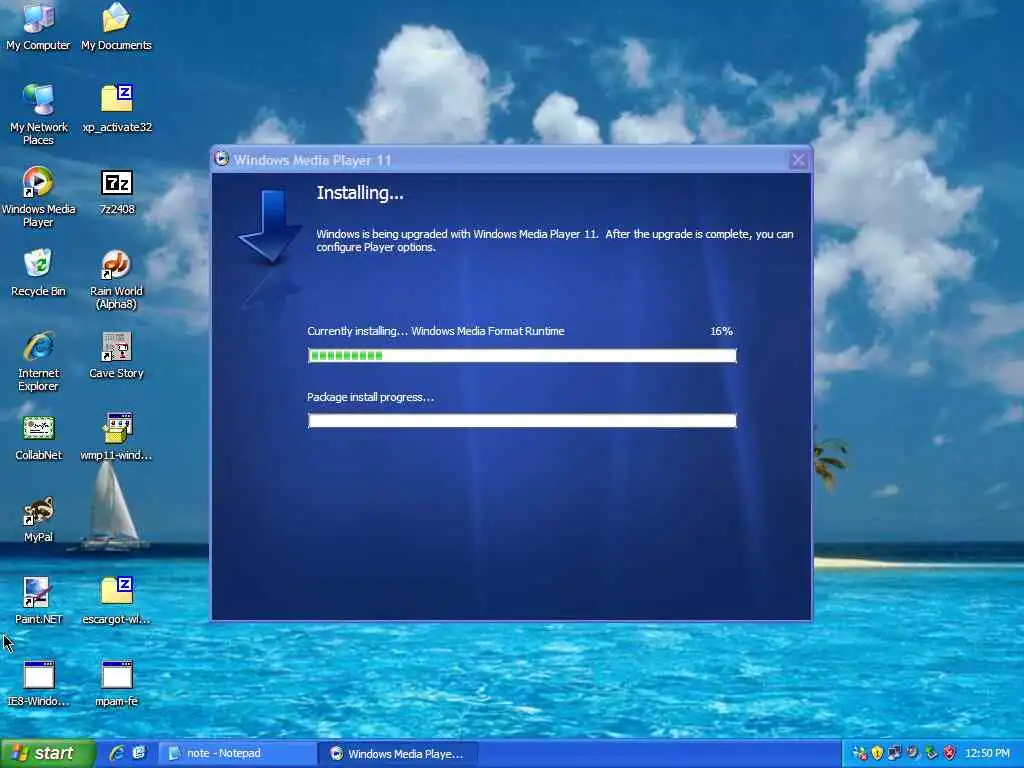This screenshot has height=768, width=1024.
Task: Click the yellow security shield tray icon
Action: [x=878, y=754]
